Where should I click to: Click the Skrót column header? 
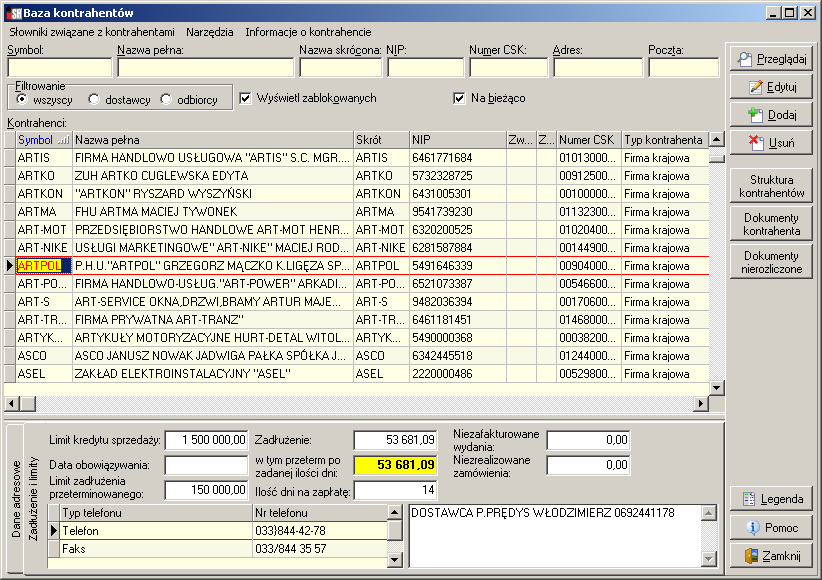(x=382, y=140)
